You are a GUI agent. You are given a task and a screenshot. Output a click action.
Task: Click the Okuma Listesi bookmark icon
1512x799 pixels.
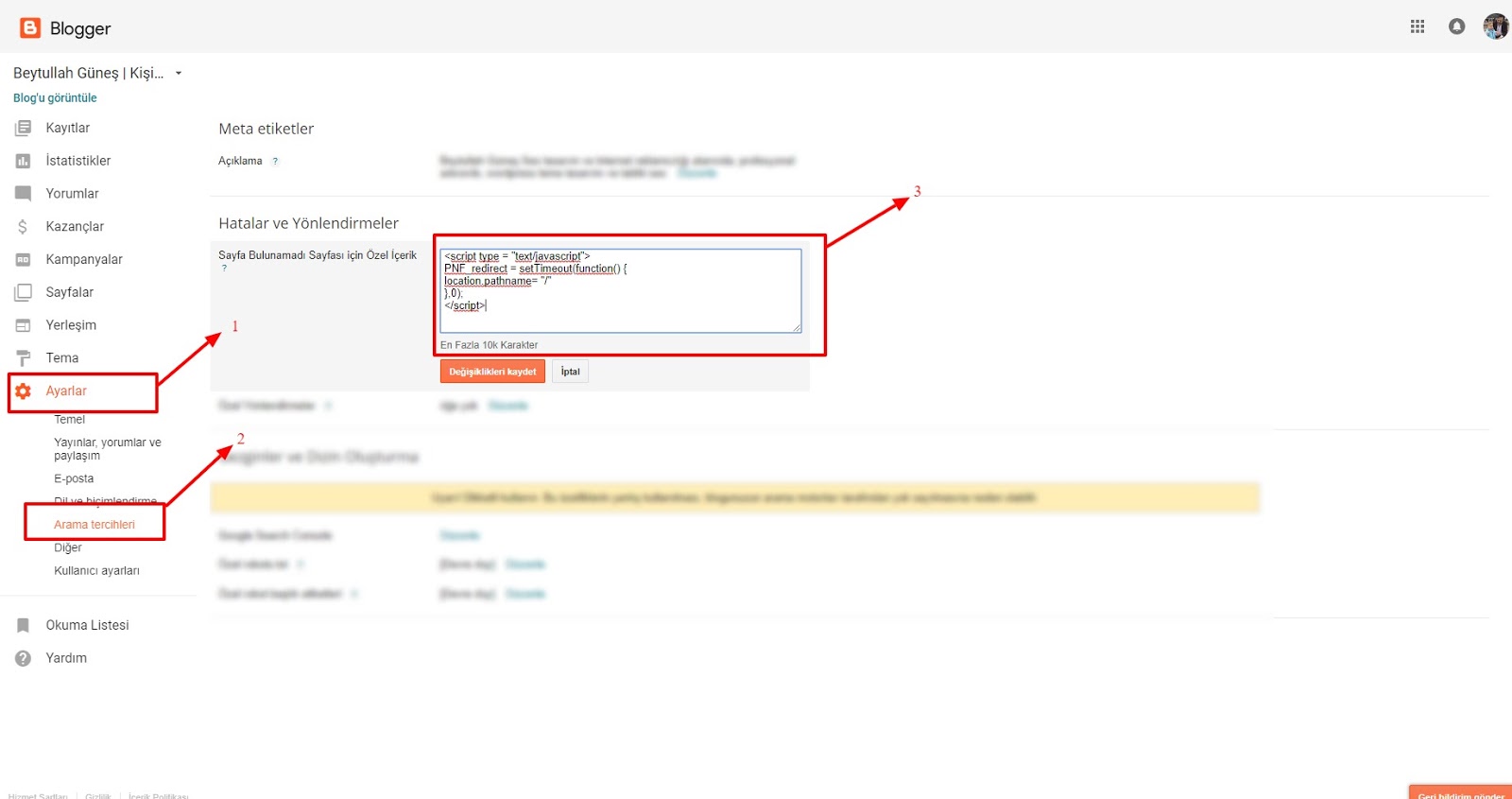[x=23, y=625]
